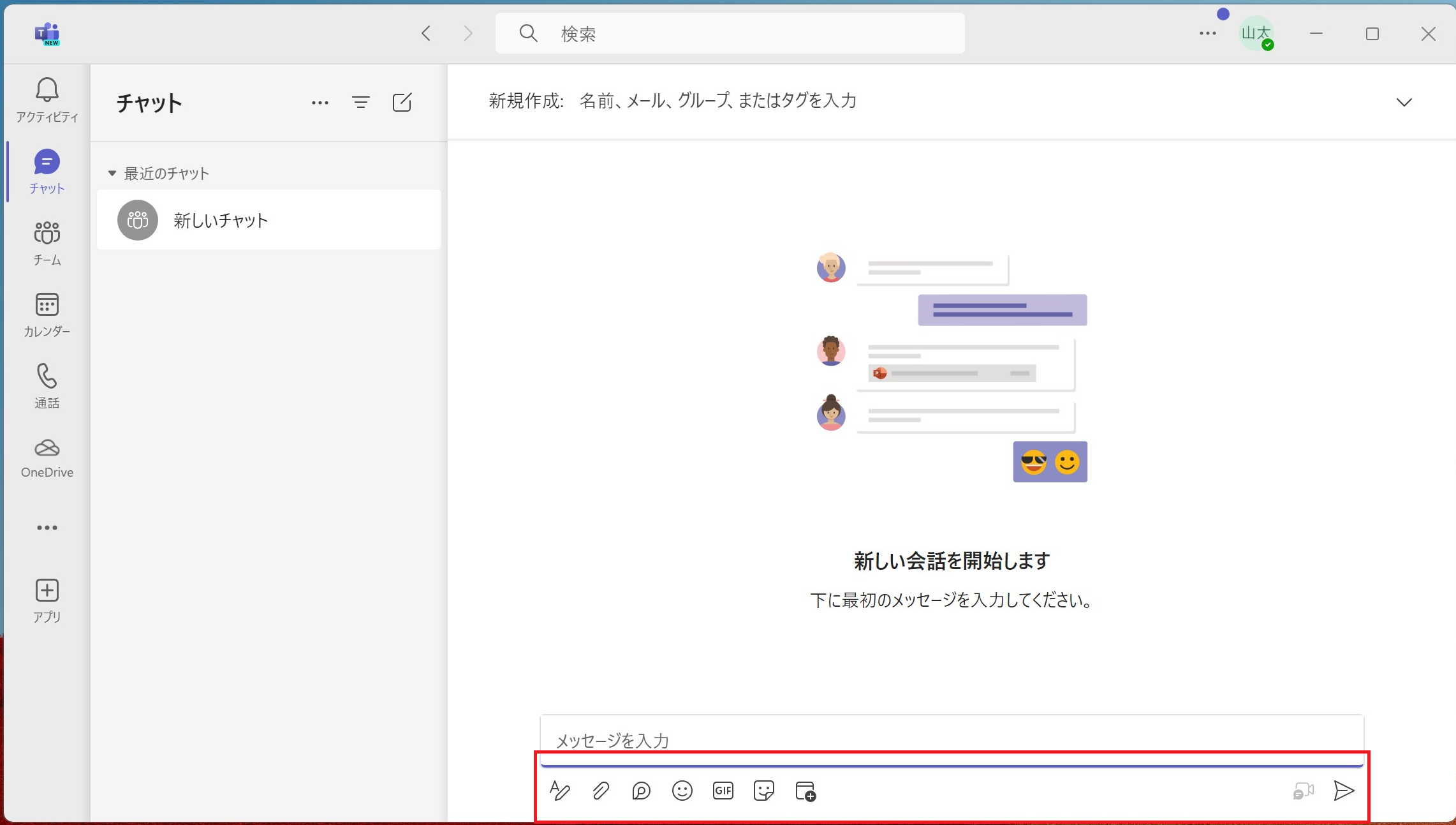This screenshot has width=1456, height=825.
Task: Click the video clip record icon
Action: click(x=1304, y=791)
